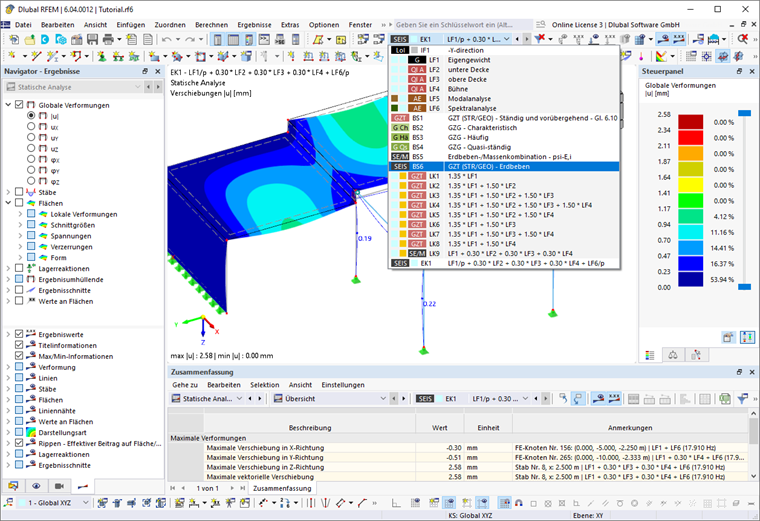
Task: Click the Maximale Verschiebung in Z-Richtung cell
Action: tap(309, 467)
